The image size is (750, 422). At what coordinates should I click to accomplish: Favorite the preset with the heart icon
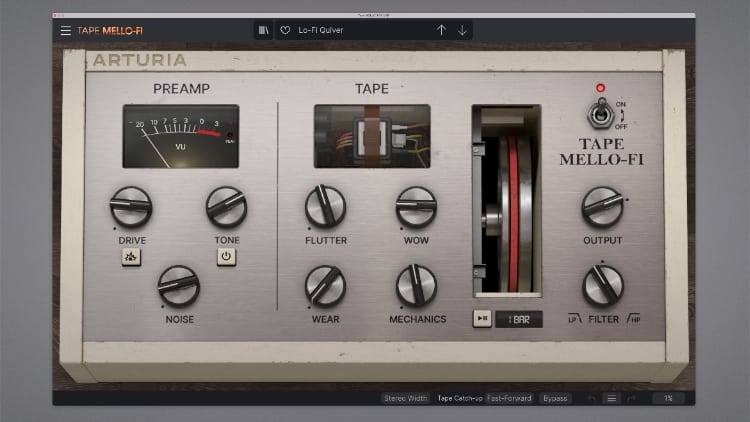point(285,30)
